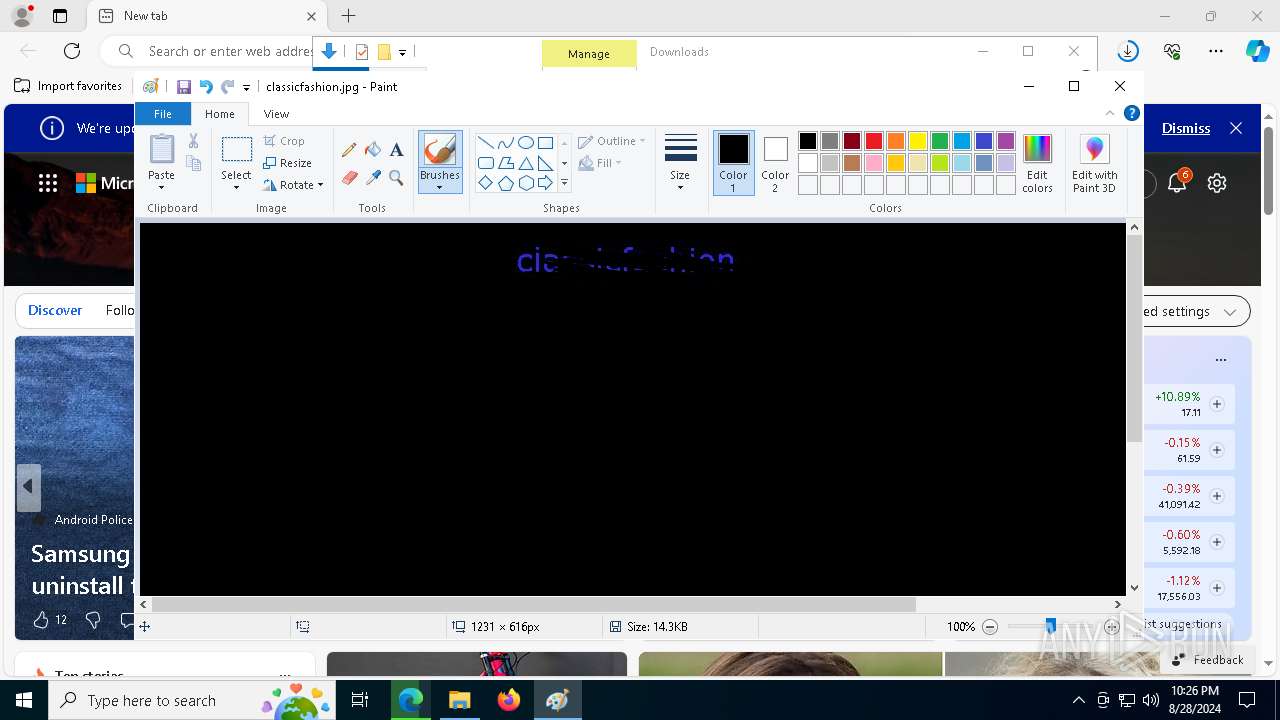Click Dismiss on Edge banner
The height and width of the screenshot is (720, 1280).
click(x=1186, y=128)
